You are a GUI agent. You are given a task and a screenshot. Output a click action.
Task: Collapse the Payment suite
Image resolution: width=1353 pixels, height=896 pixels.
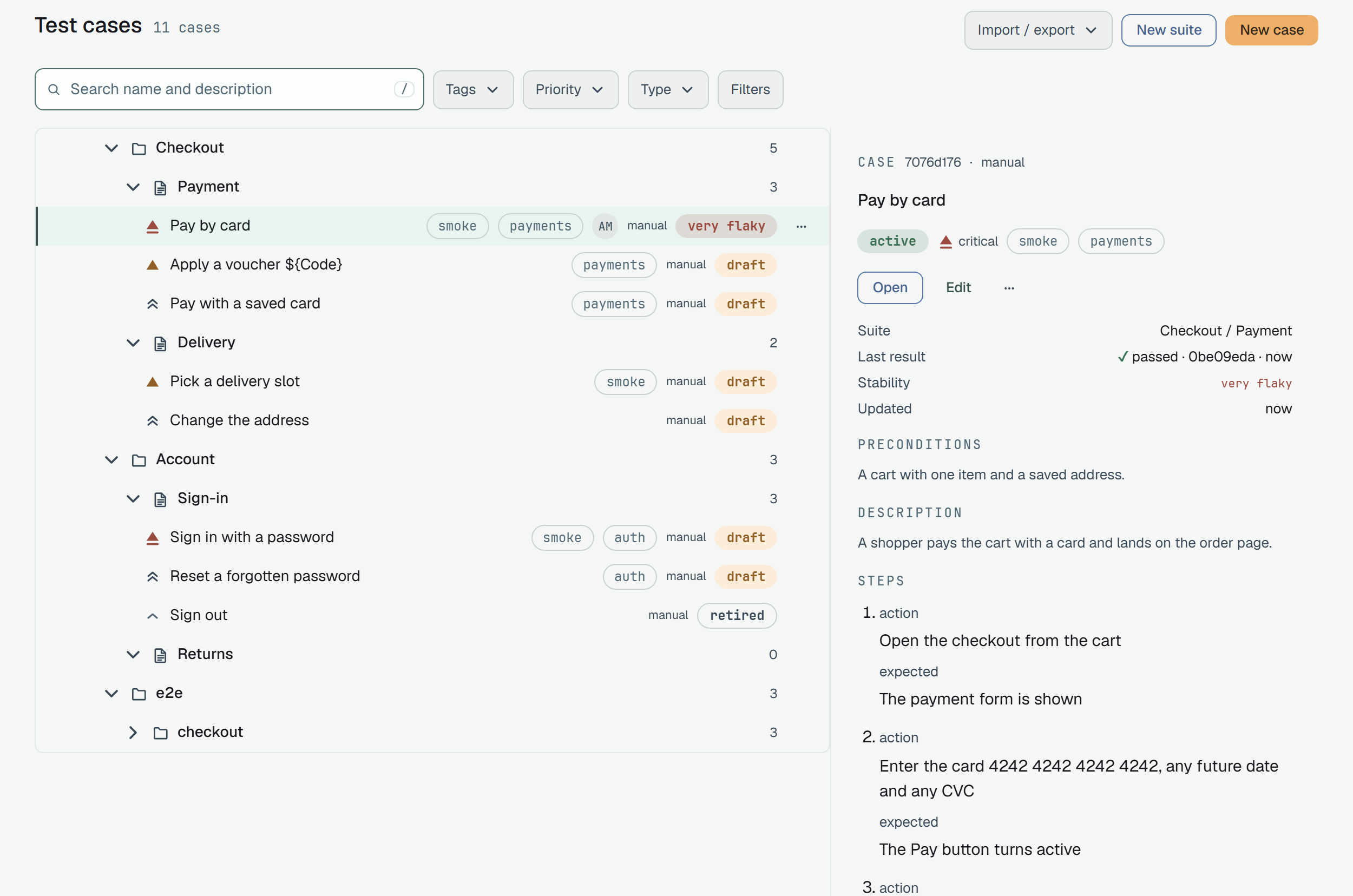coord(133,187)
